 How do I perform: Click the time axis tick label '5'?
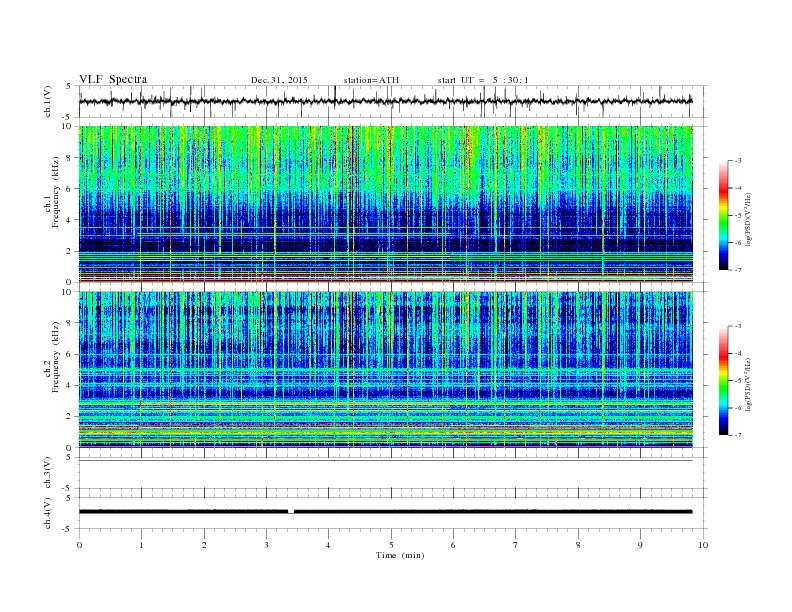[391, 545]
